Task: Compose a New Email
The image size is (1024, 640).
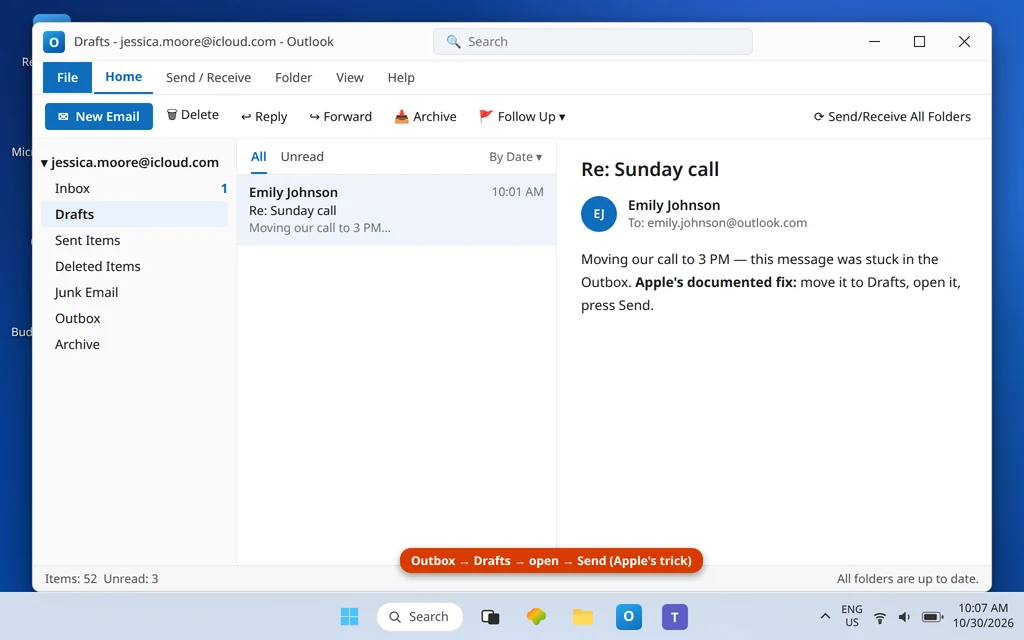Action: coord(99,116)
